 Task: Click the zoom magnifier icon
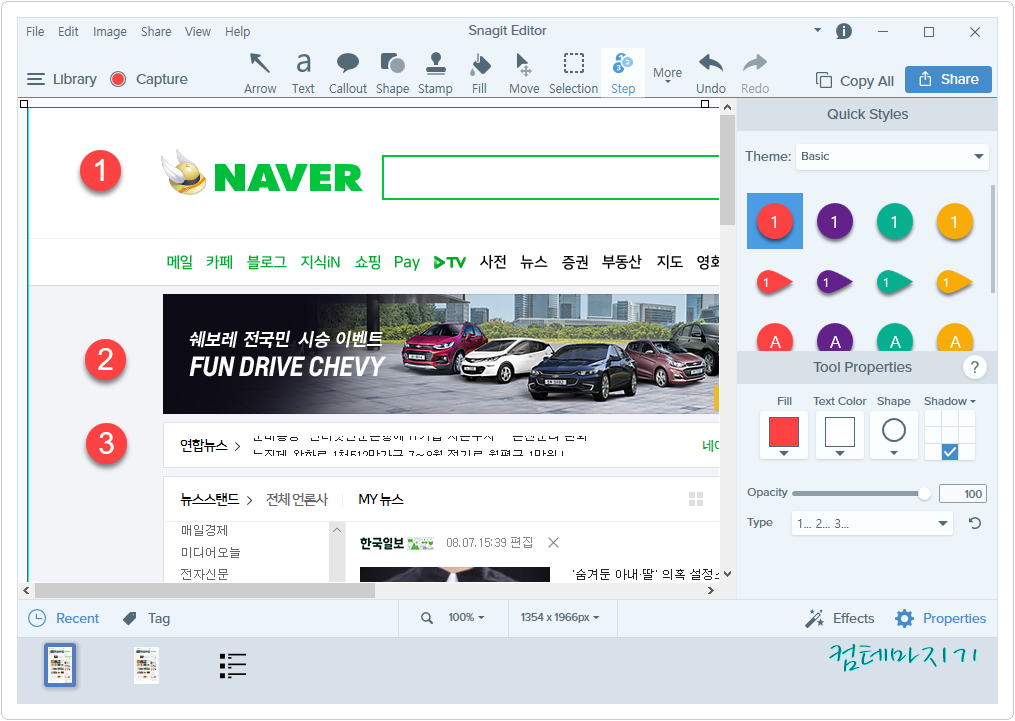tap(427, 618)
